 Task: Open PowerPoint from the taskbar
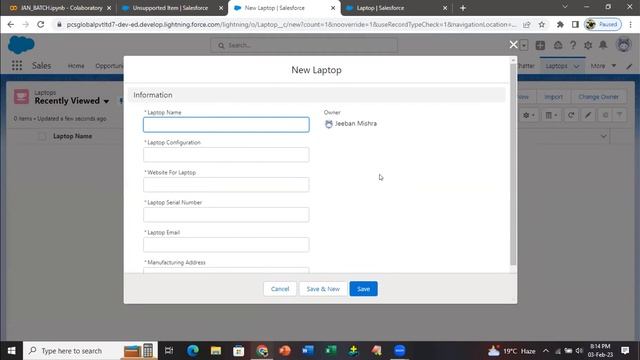[x=285, y=351]
